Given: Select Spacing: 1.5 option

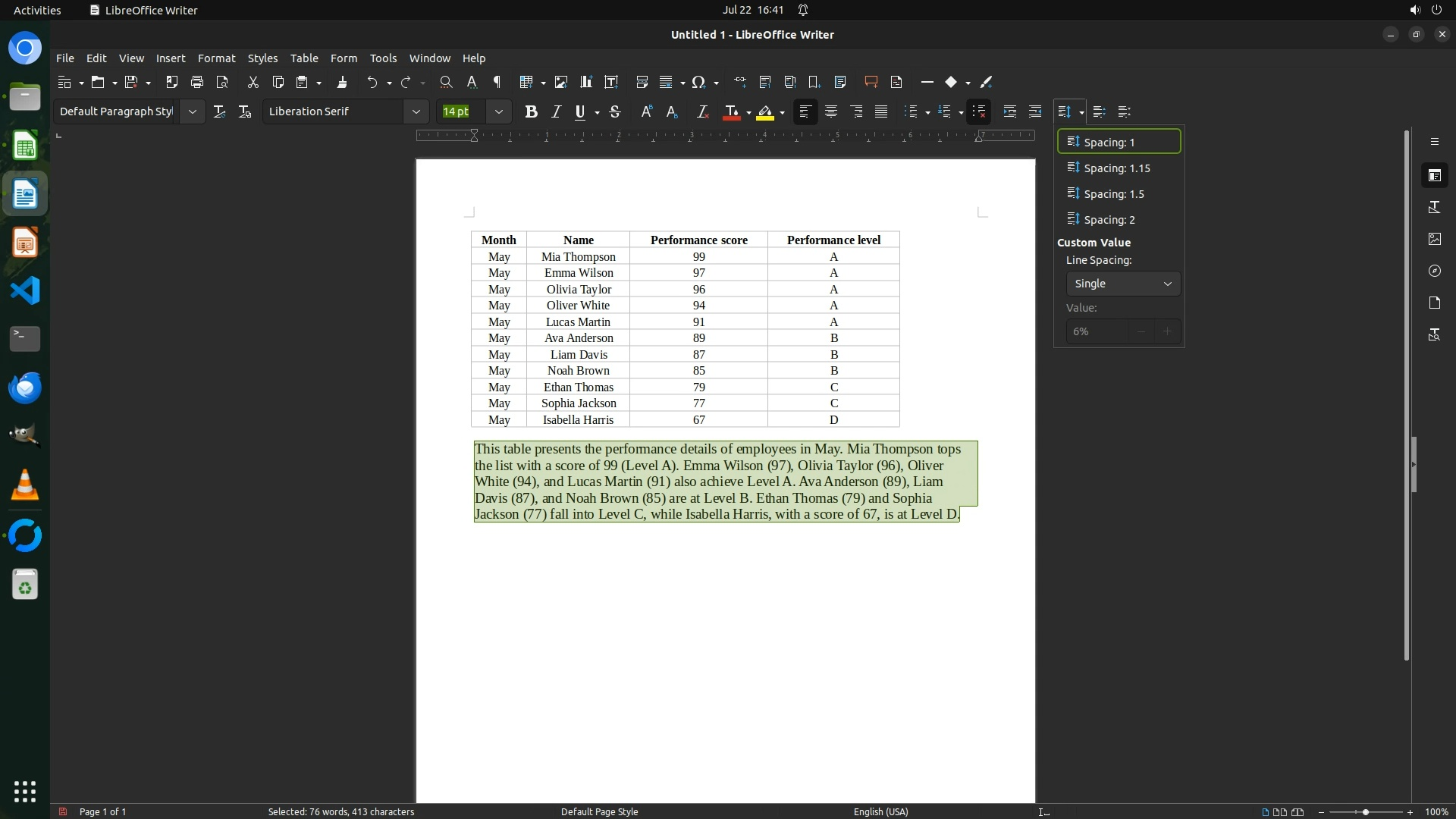Looking at the screenshot, I should click(x=1113, y=194).
